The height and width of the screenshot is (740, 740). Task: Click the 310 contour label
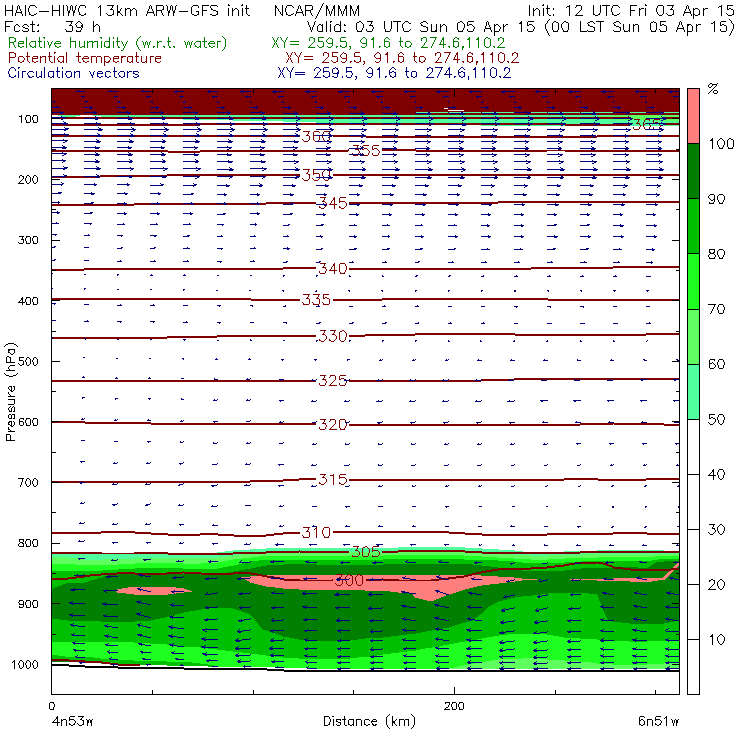(x=316, y=533)
